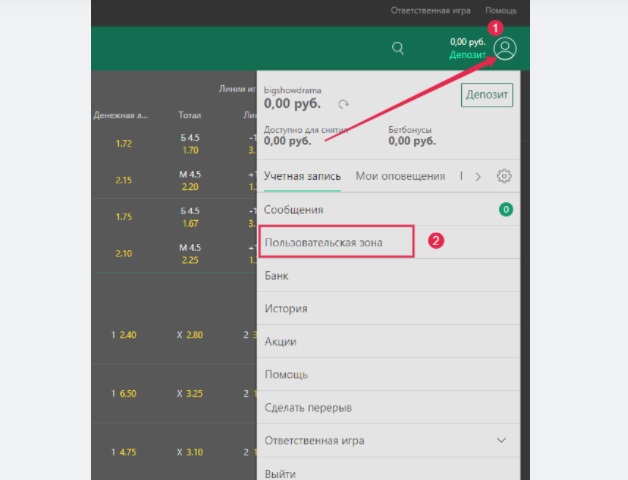Expand the Ответственная игра menu chevron

tap(501, 440)
